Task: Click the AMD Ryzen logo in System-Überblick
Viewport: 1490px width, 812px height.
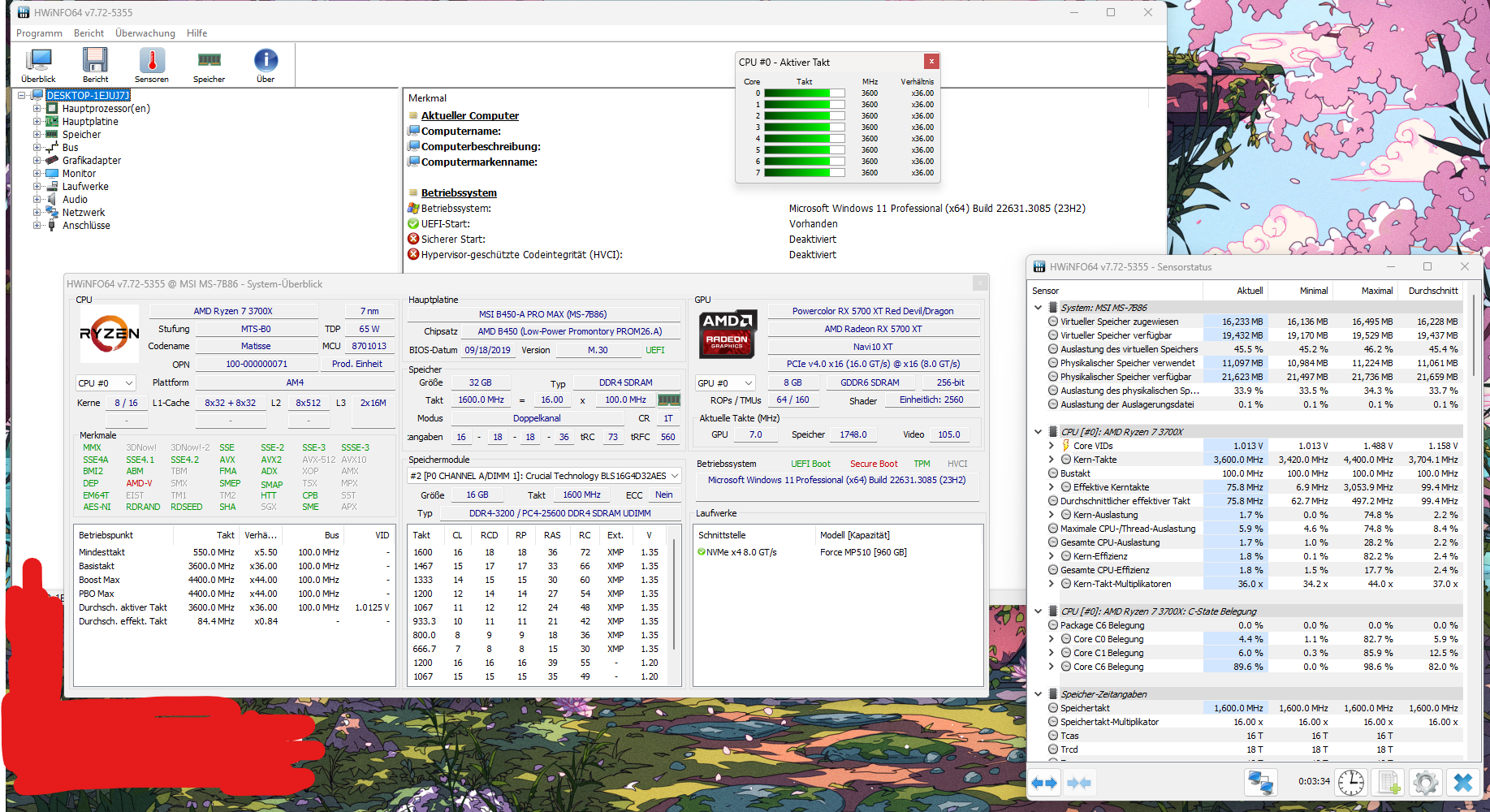Action: pos(110,334)
